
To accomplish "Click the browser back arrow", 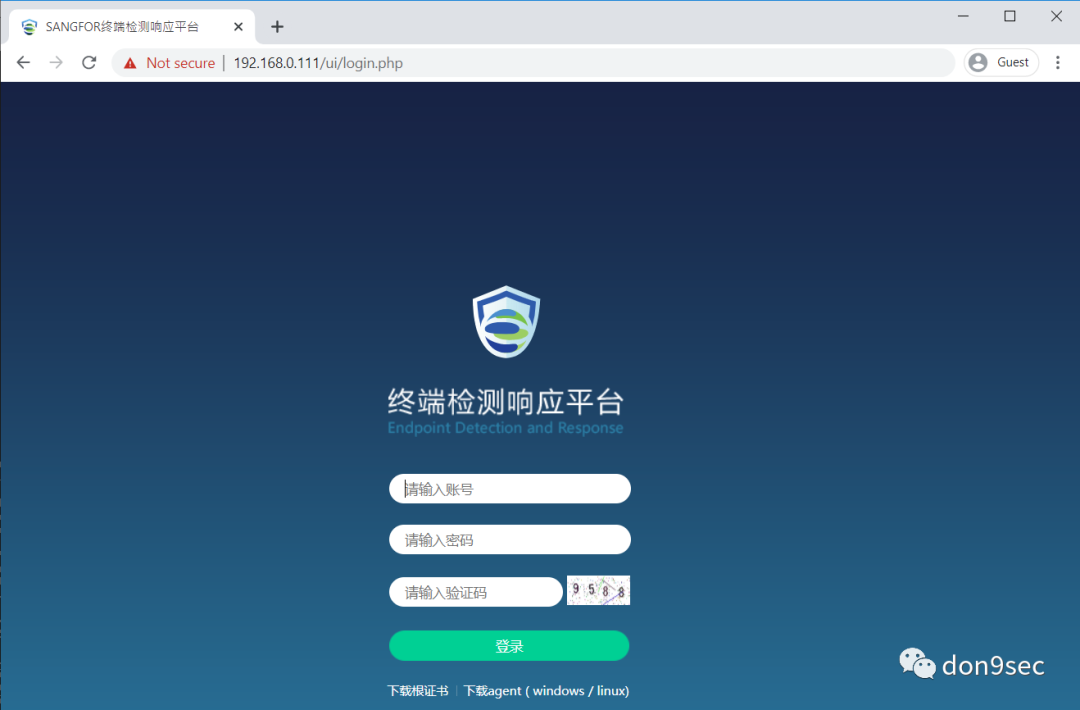I will tap(23, 63).
